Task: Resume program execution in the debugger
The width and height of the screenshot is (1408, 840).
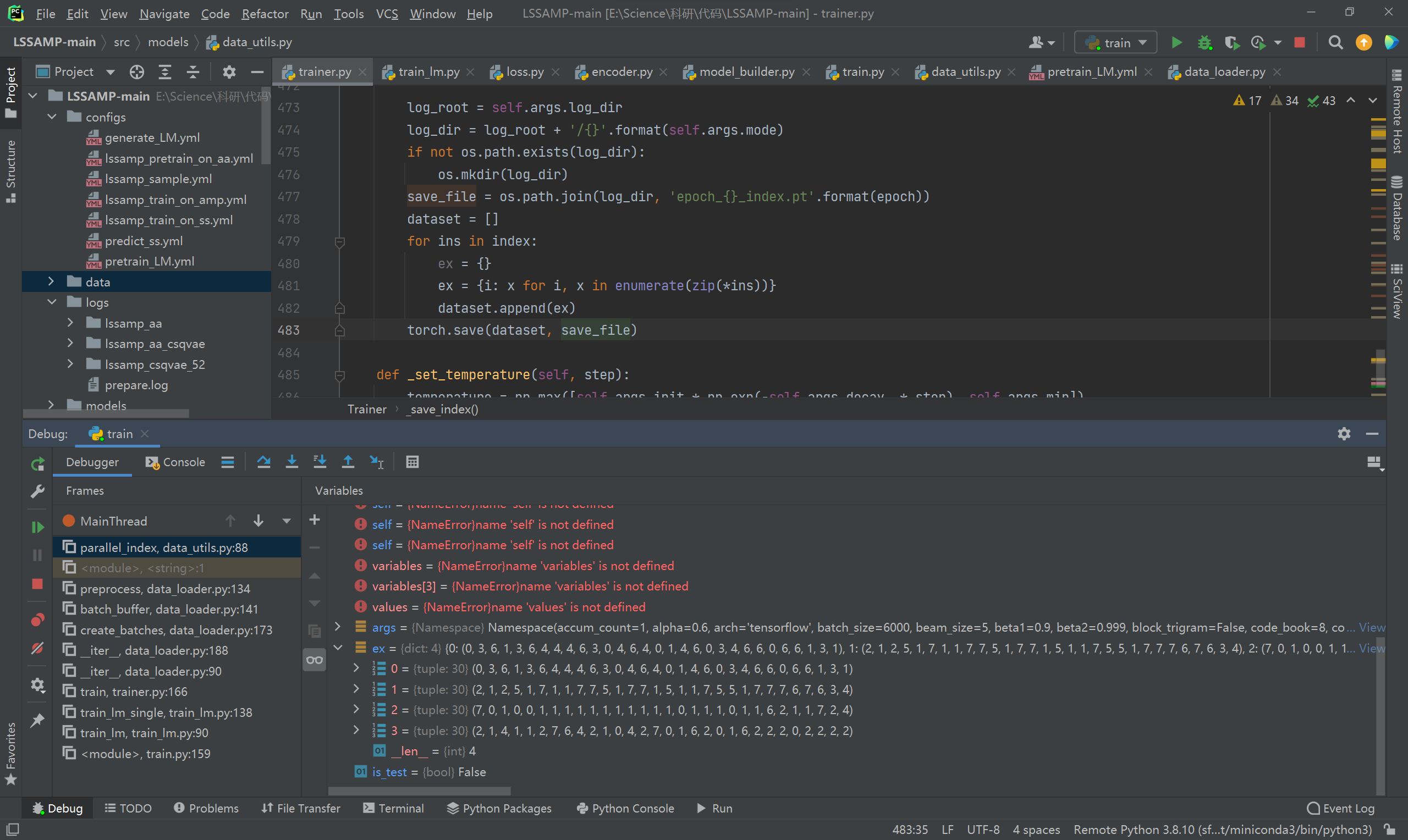Action: point(37,527)
